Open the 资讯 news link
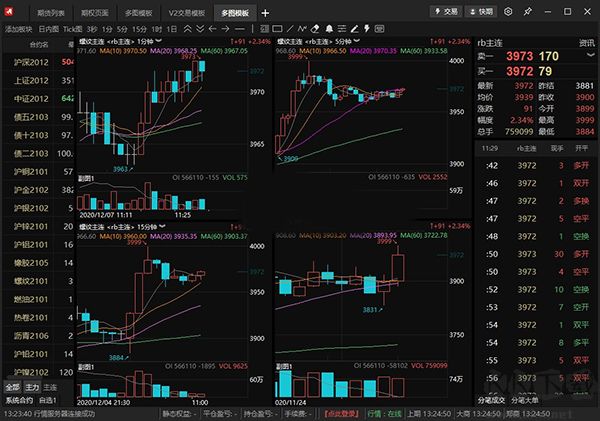Screen dimensions: 600x421 [x=587, y=43]
